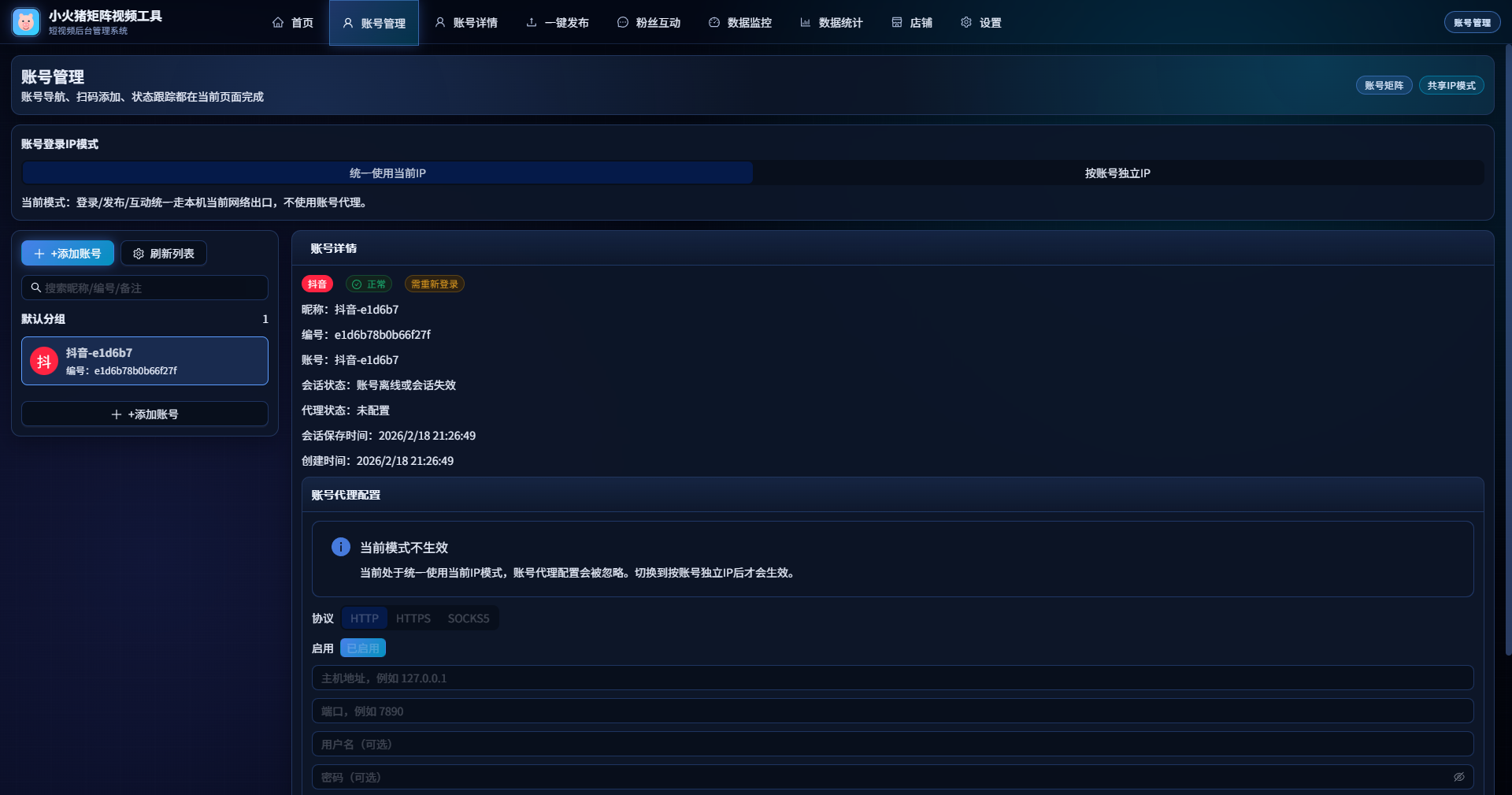Open 一键发布 publish tab

[x=558, y=23]
